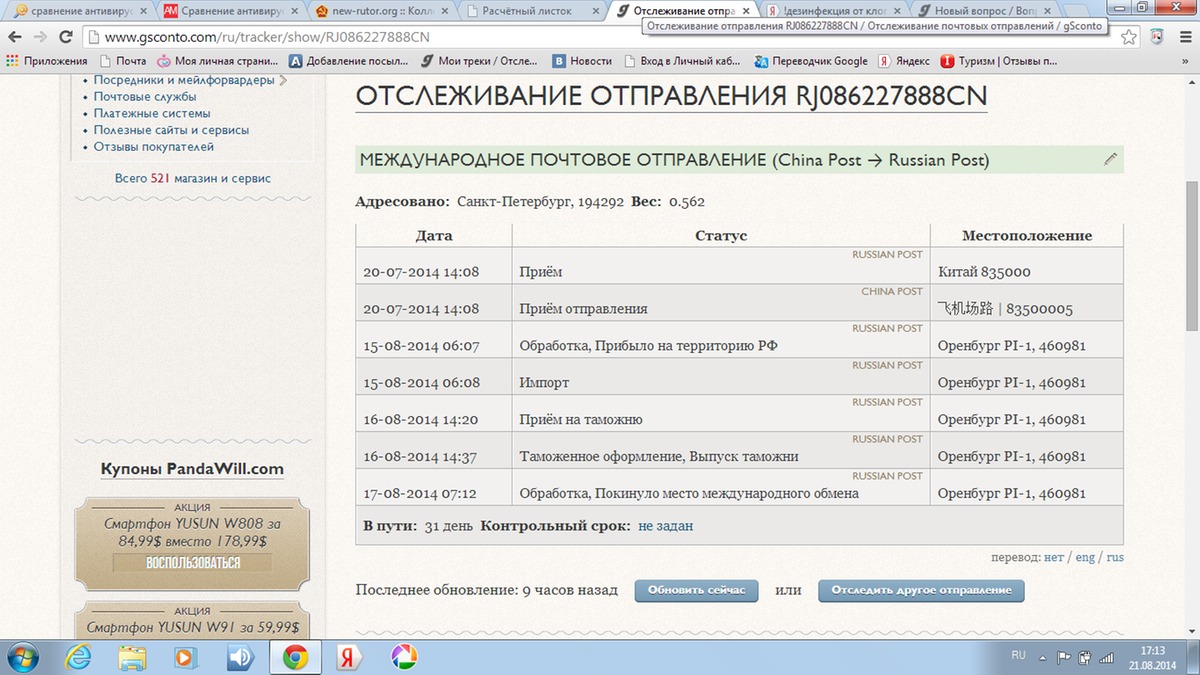This screenshot has height=675, width=1200.
Task: Click the не задан control deadline link
Action: coord(665,525)
